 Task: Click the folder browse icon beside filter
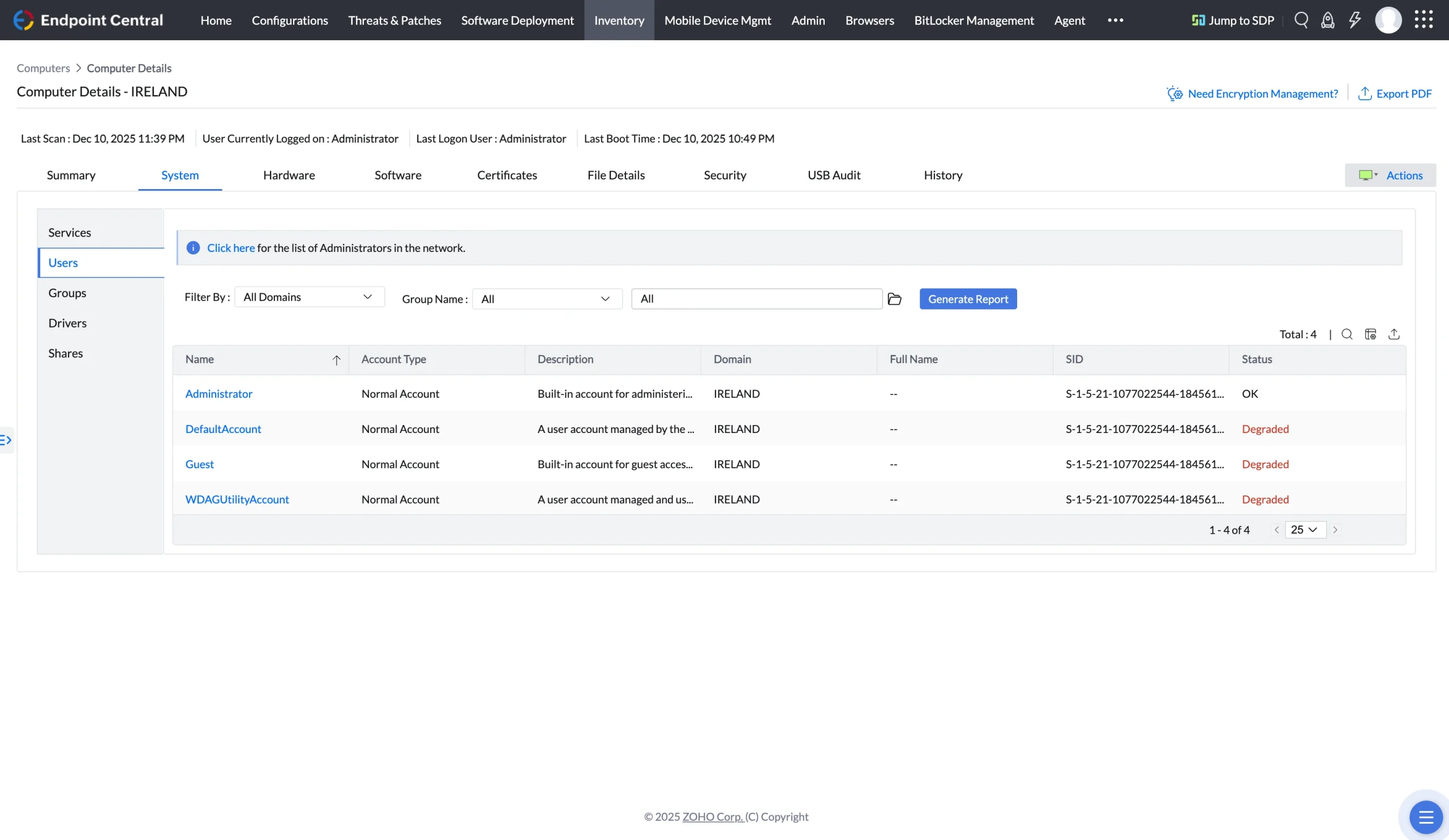point(895,299)
